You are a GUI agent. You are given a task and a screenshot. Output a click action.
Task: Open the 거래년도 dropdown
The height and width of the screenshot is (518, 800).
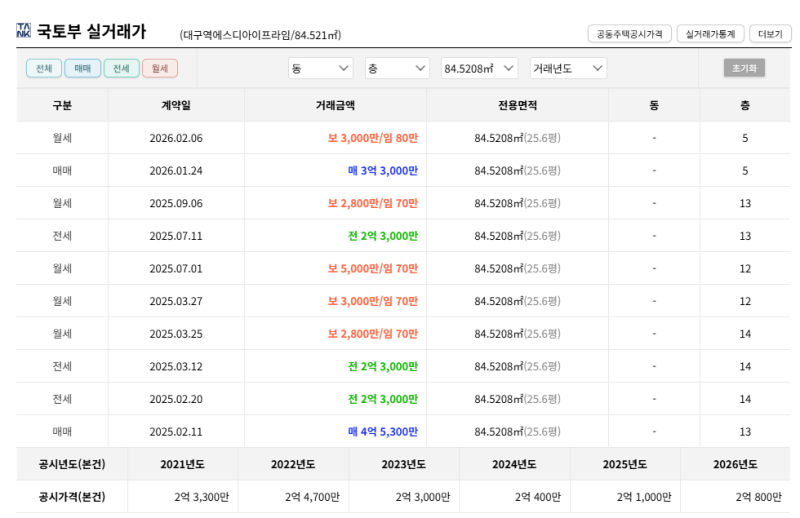(x=568, y=68)
